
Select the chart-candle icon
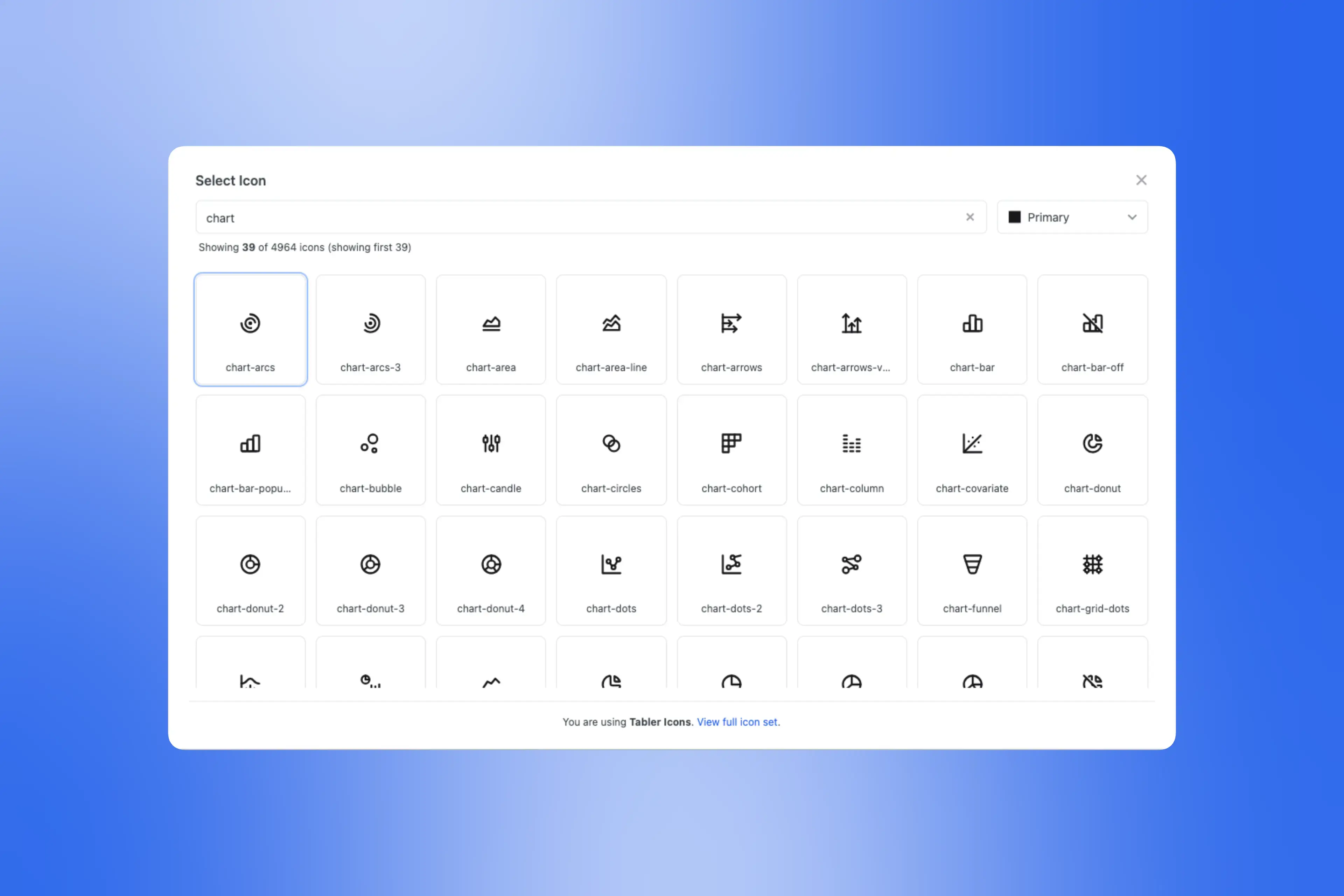click(x=491, y=450)
